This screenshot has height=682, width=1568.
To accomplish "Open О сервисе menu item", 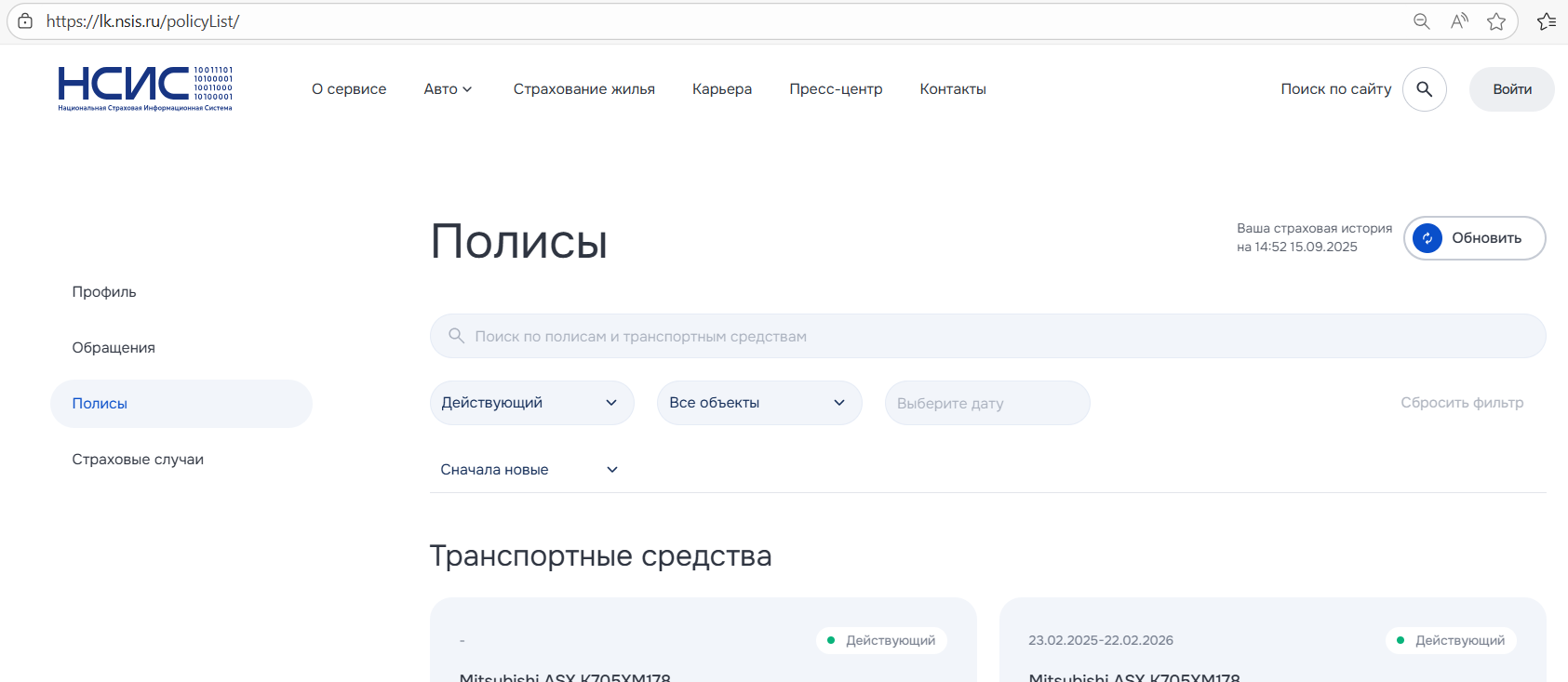I will pos(349,89).
